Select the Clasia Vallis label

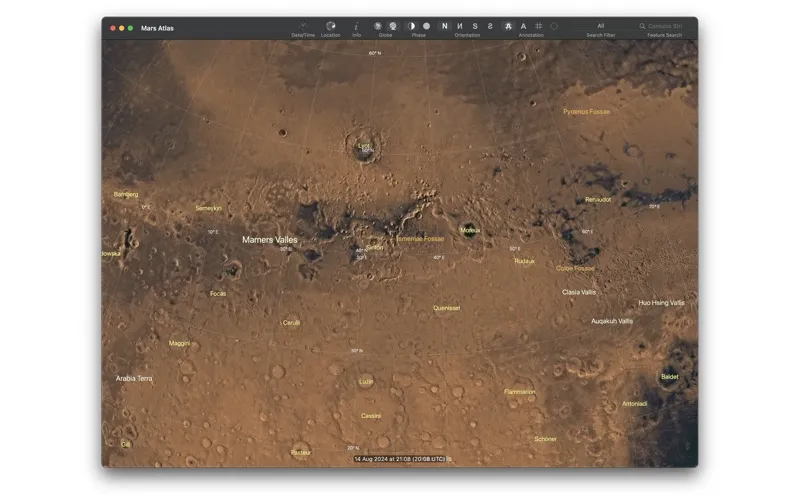(579, 292)
